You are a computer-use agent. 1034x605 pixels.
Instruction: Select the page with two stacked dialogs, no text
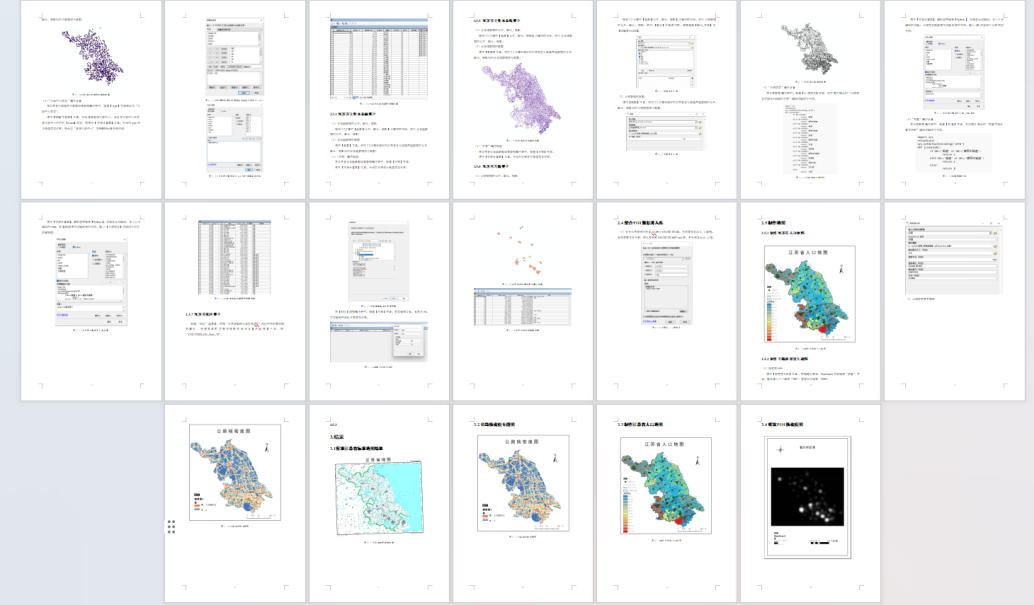tap(235, 99)
